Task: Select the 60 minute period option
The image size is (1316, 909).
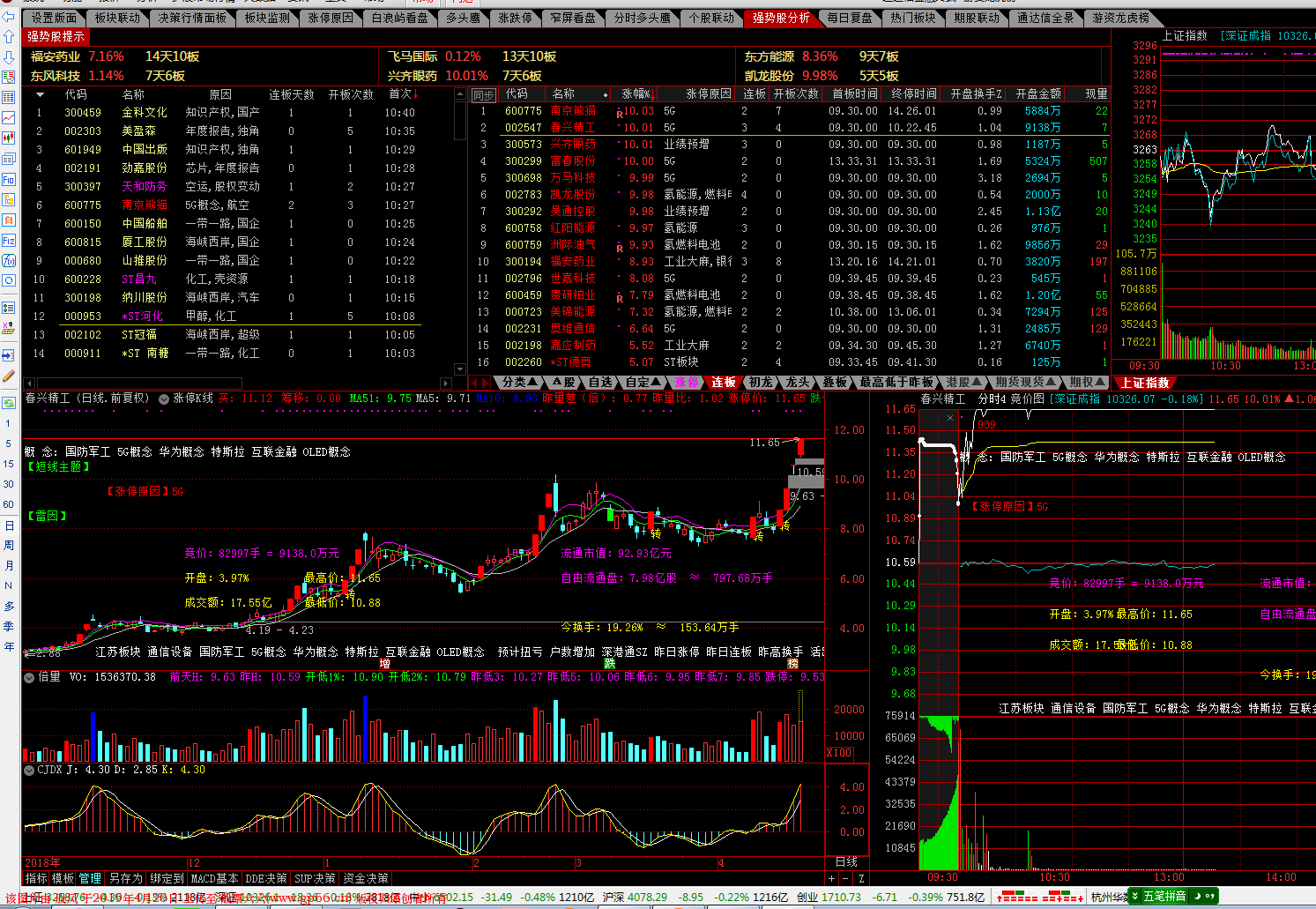Action: point(9,505)
